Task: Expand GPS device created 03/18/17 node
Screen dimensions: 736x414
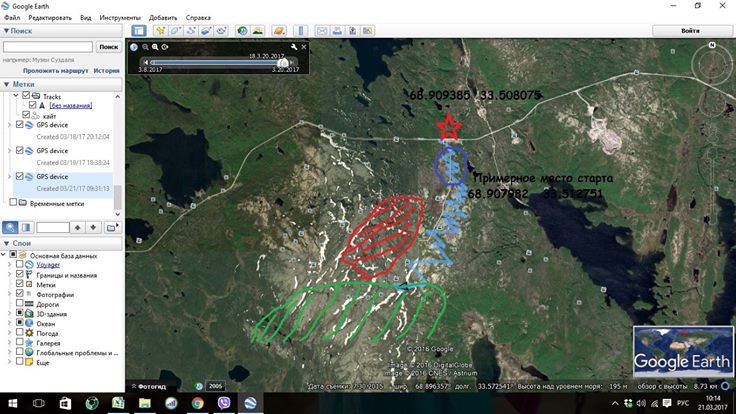Action: (x=9, y=125)
